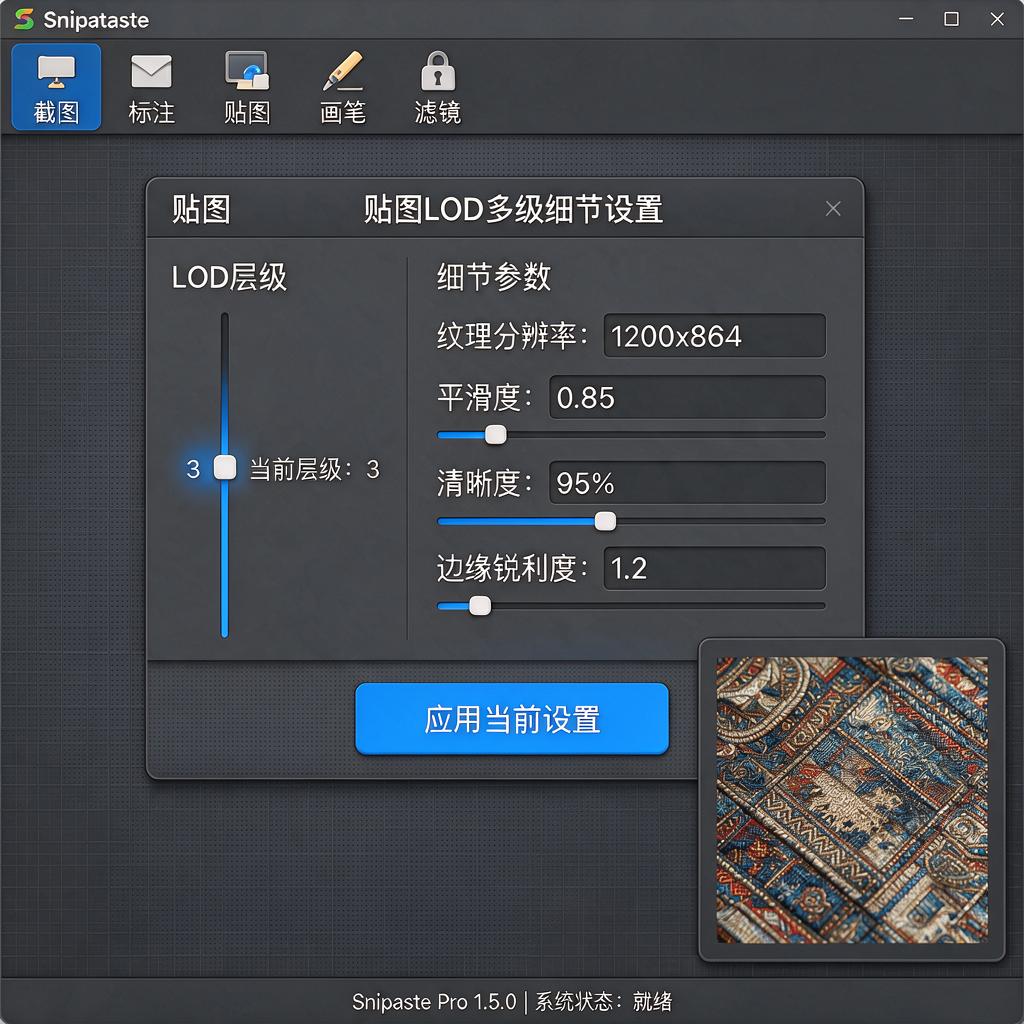
Task: Close the Snipaste main window
Action: [997, 19]
